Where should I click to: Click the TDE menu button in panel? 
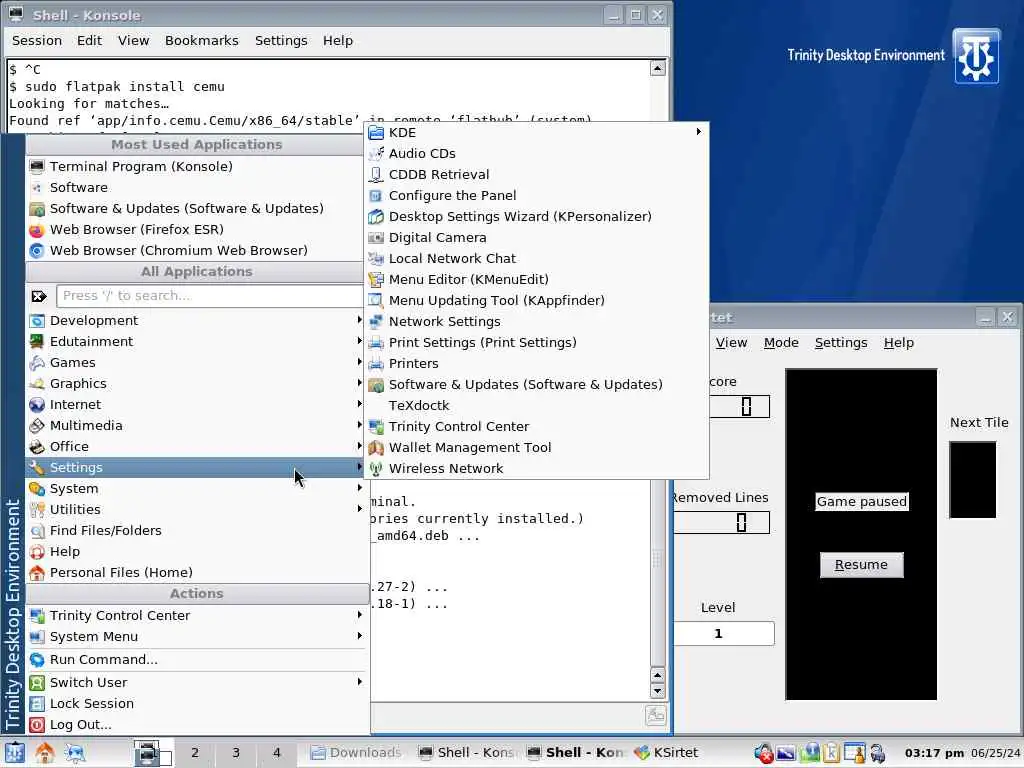14,753
